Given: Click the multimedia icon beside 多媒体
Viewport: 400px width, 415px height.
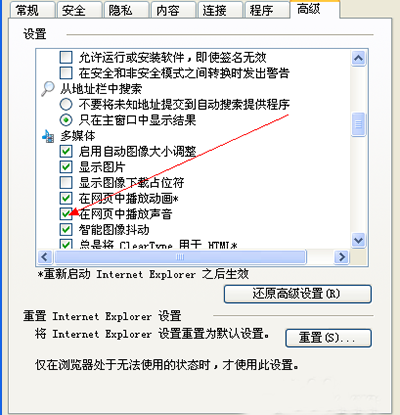Looking at the screenshot, I should [48, 136].
